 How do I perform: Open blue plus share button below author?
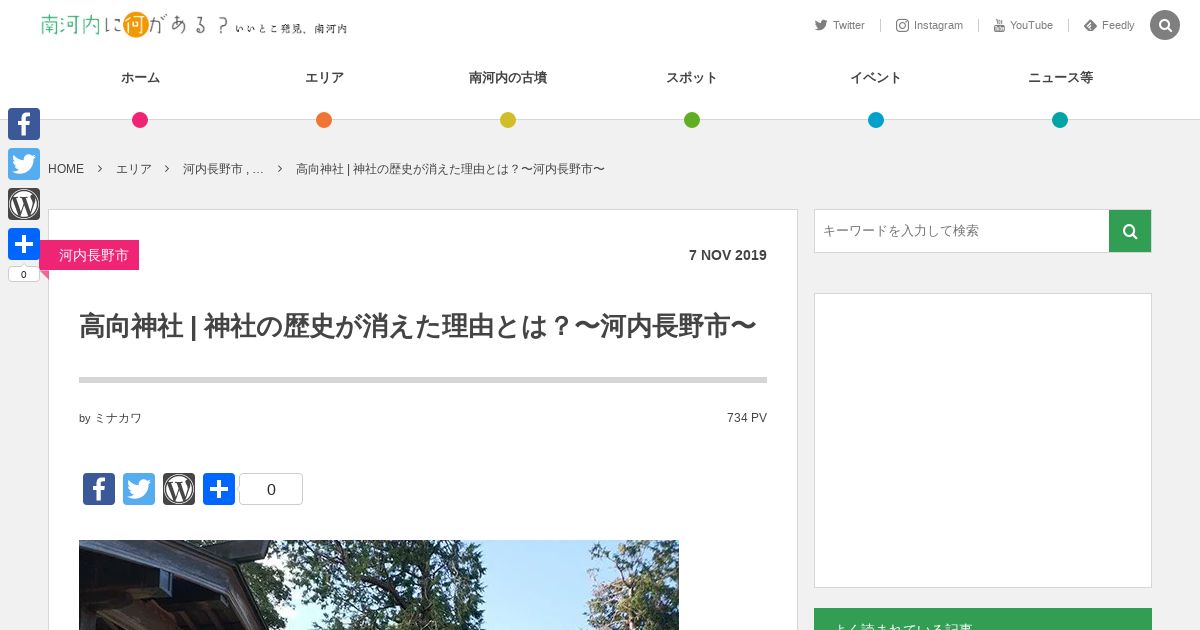[x=219, y=489]
